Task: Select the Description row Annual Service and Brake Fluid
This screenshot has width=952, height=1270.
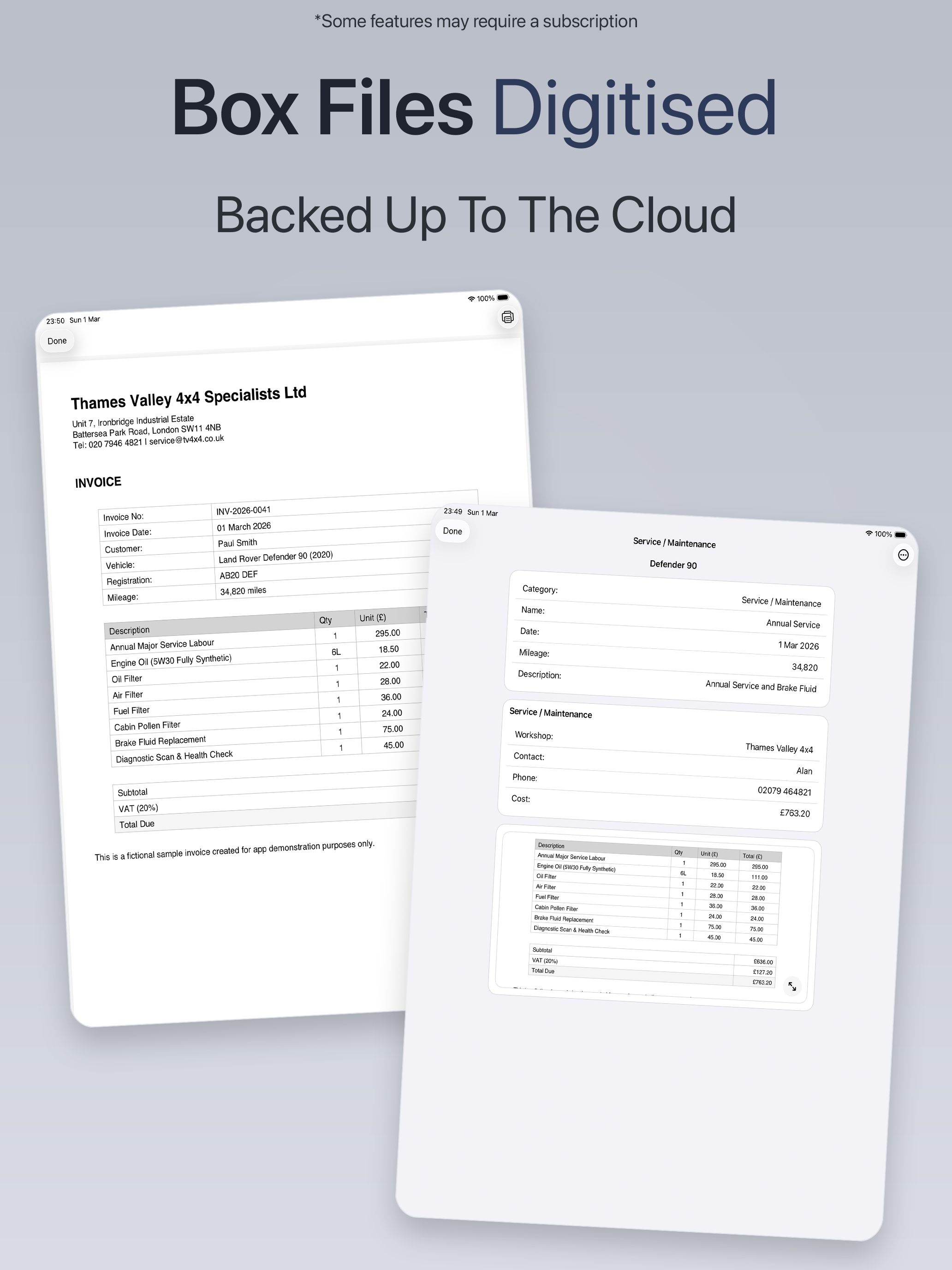Action: [x=667, y=681]
